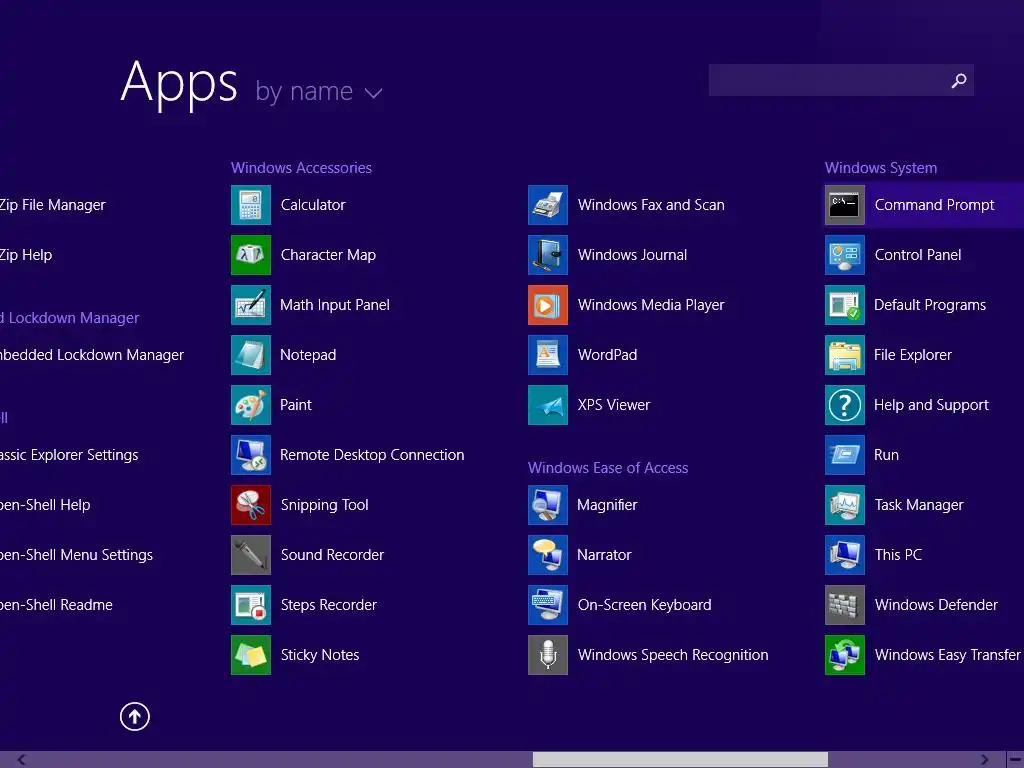The height and width of the screenshot is (768, 1024).
Task: Click the scrollbar left arrow
Action: click(22, 760)
